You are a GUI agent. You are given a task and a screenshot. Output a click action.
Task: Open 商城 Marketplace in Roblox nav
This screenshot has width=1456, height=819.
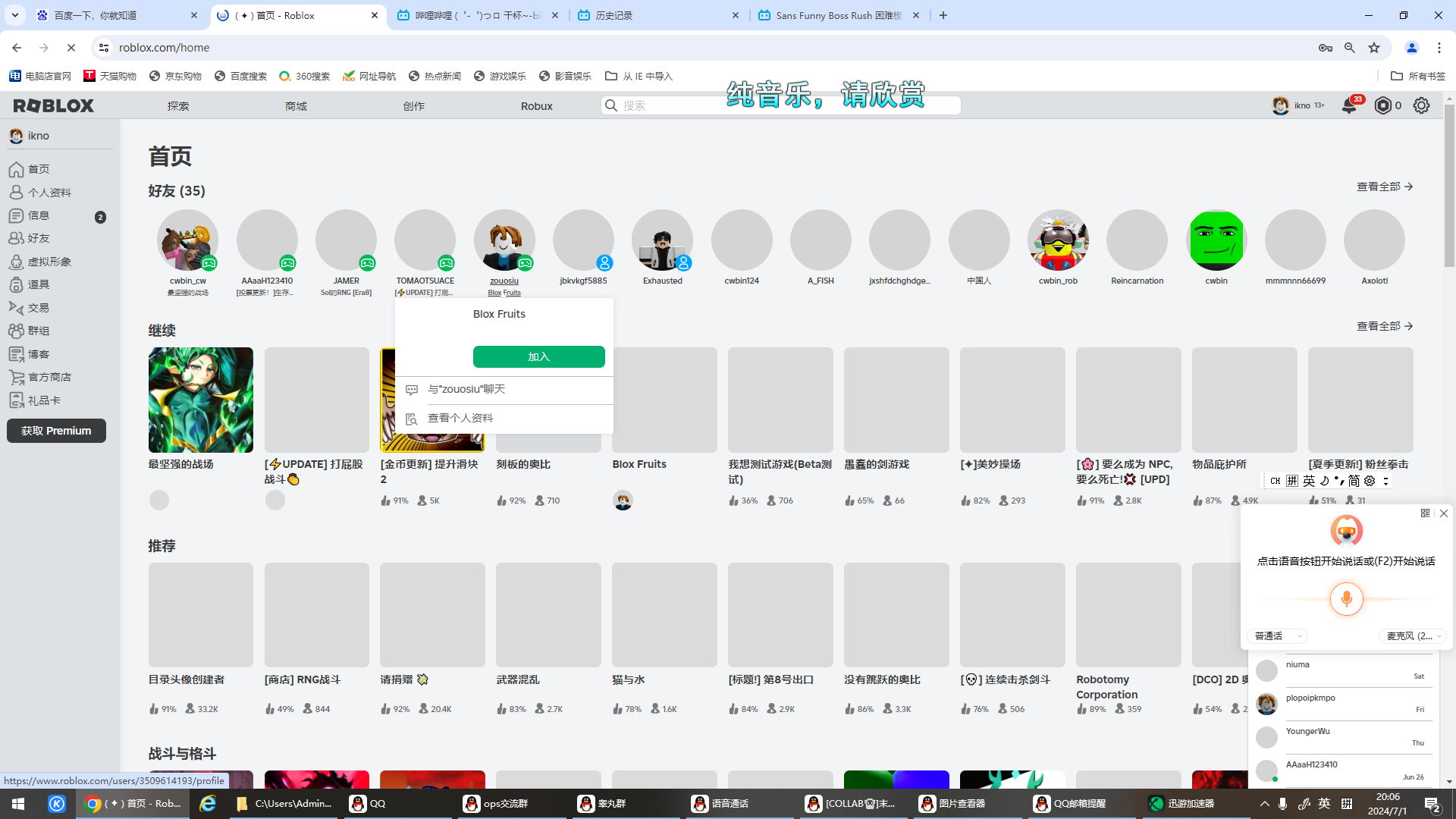pyautogui.click(x=296, y=106)
